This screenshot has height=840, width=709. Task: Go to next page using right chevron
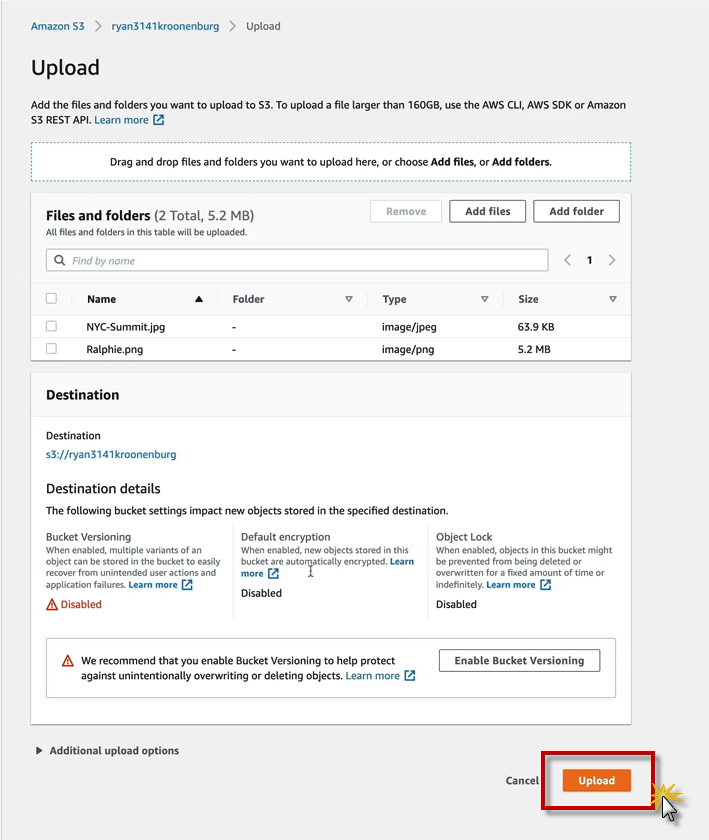612,260
